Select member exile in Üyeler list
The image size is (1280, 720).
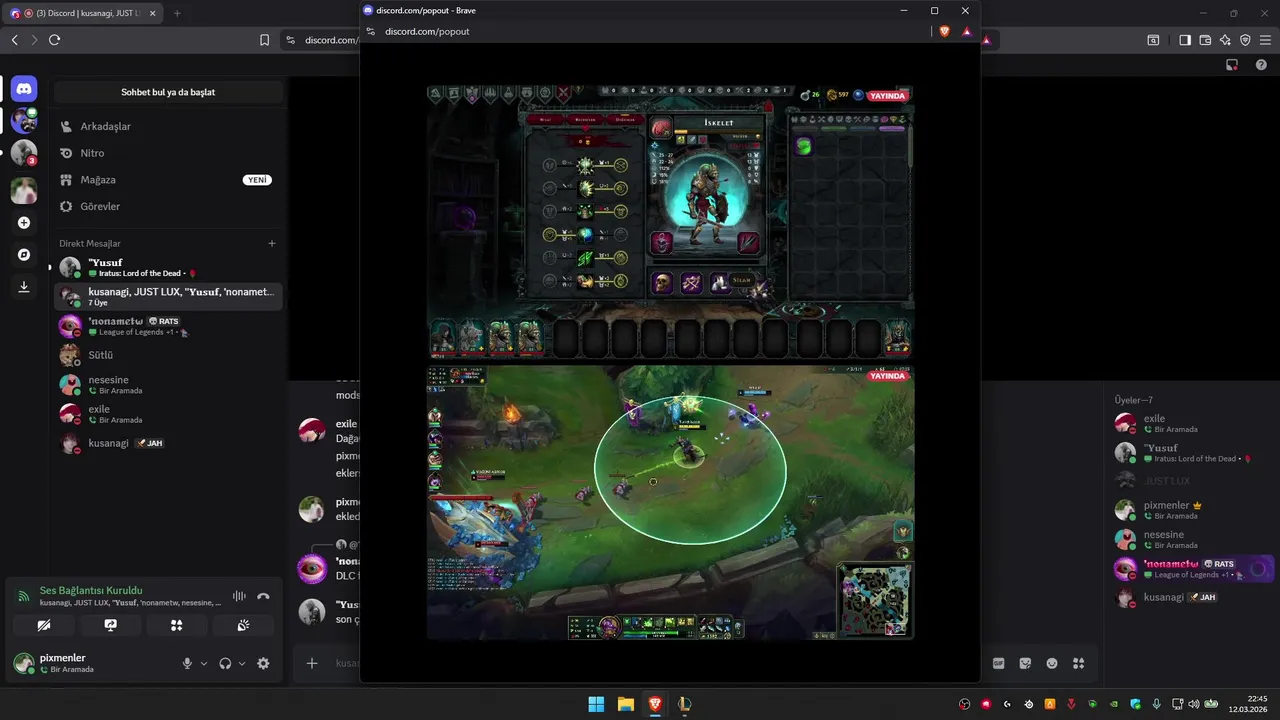[x=1193, y=423]
